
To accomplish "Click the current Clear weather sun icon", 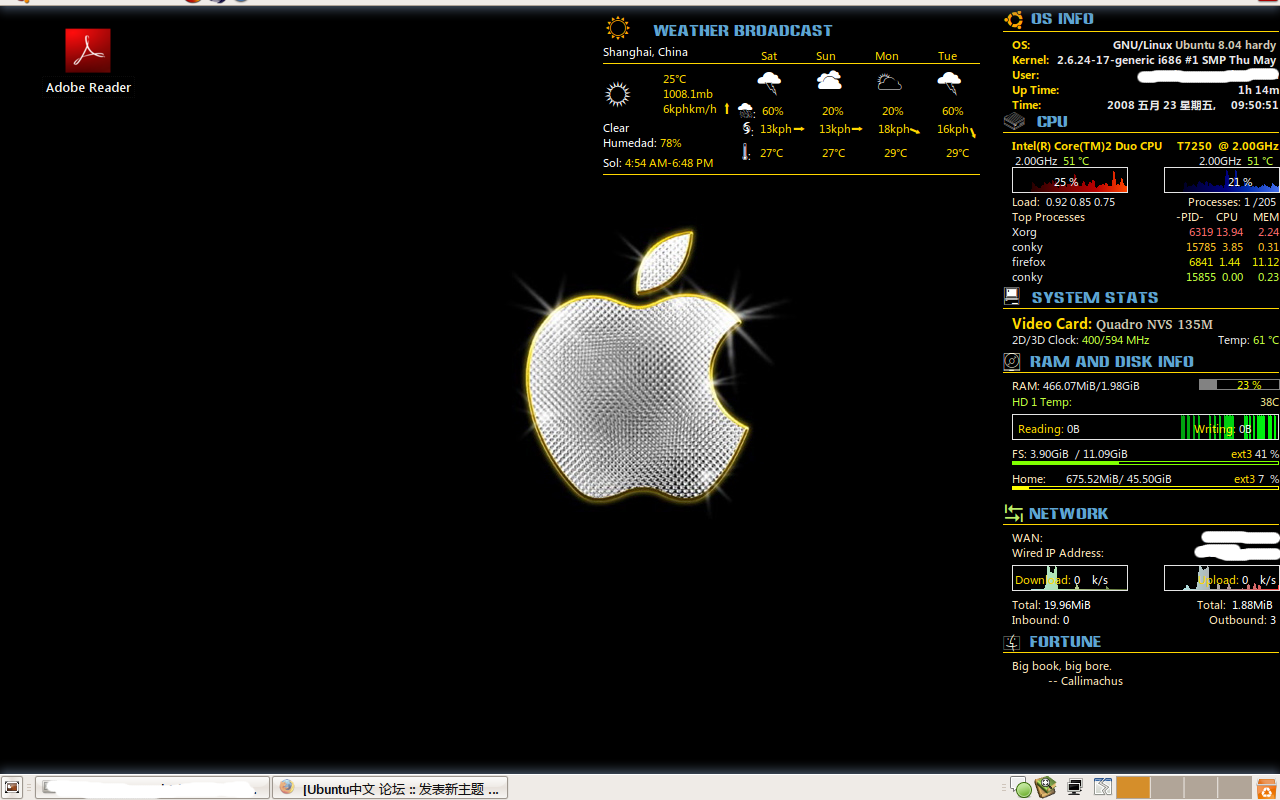I will pos(618,95).
